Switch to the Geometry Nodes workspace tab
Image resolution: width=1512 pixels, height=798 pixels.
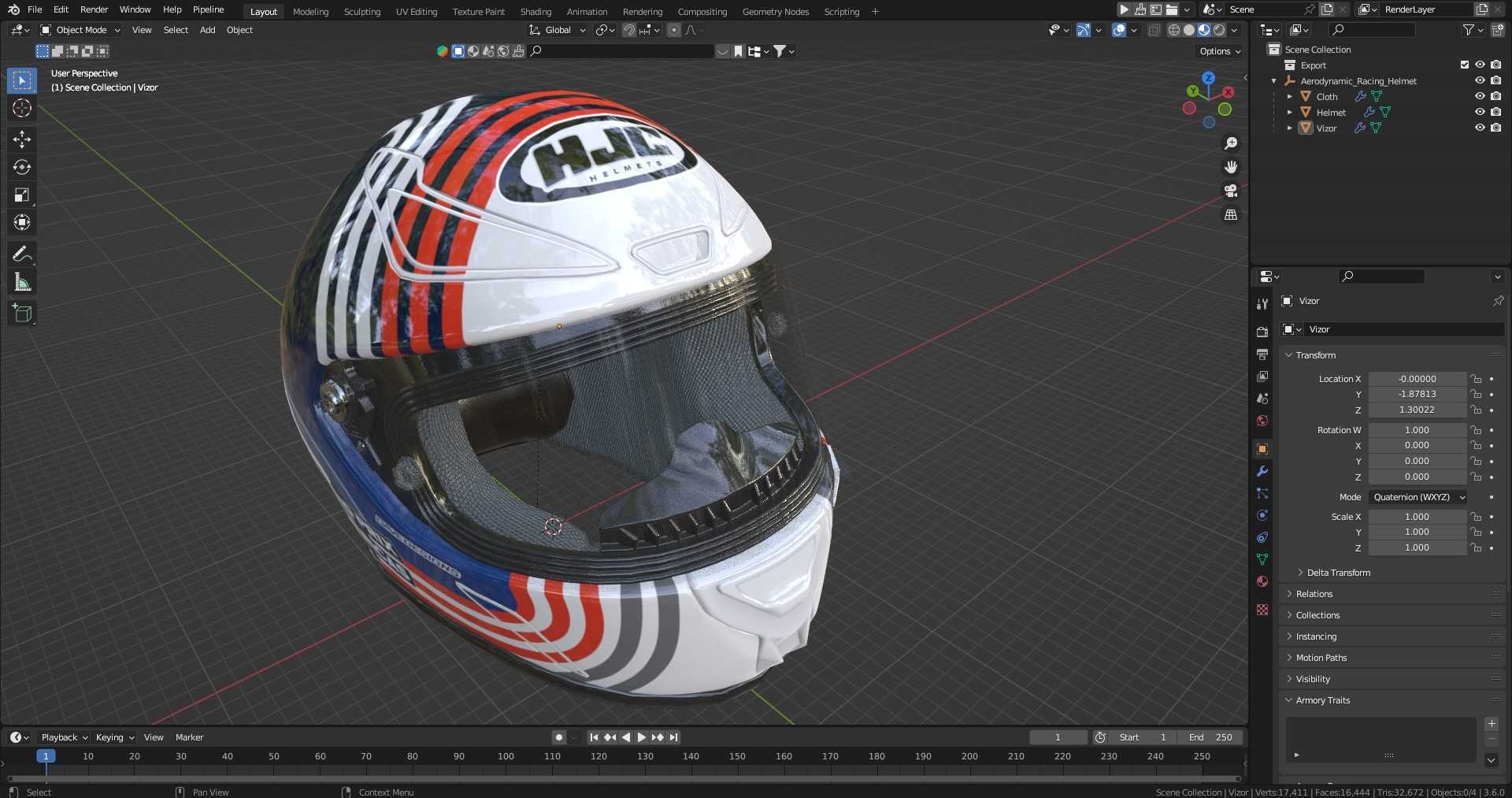coord(775,12)
